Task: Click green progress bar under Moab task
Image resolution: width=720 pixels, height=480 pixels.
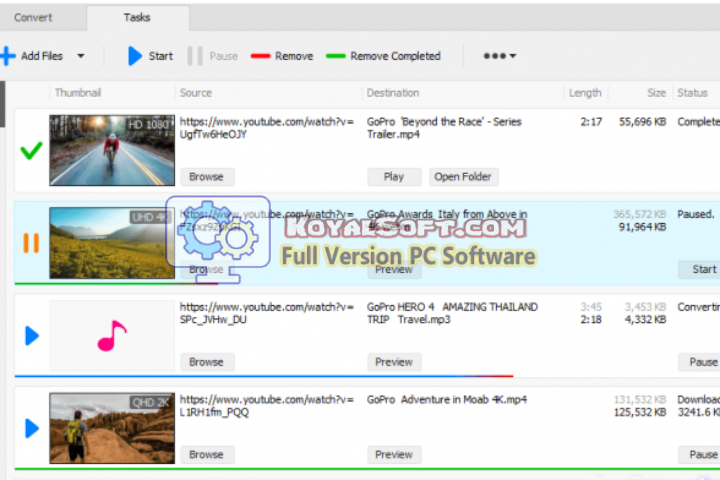Action: [367, 469]
